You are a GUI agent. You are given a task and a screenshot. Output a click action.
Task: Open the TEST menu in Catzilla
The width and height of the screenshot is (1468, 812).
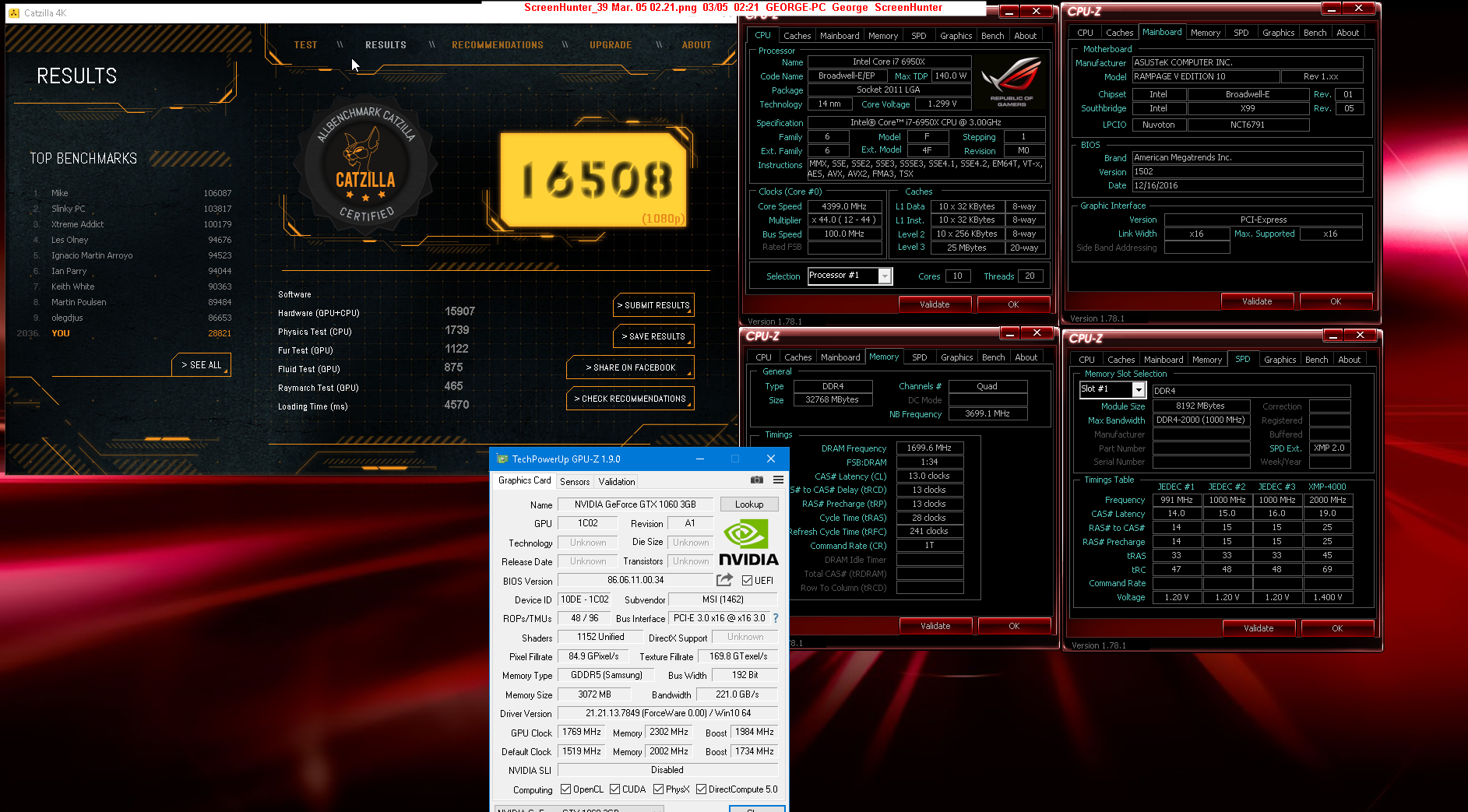pos(305,45)
